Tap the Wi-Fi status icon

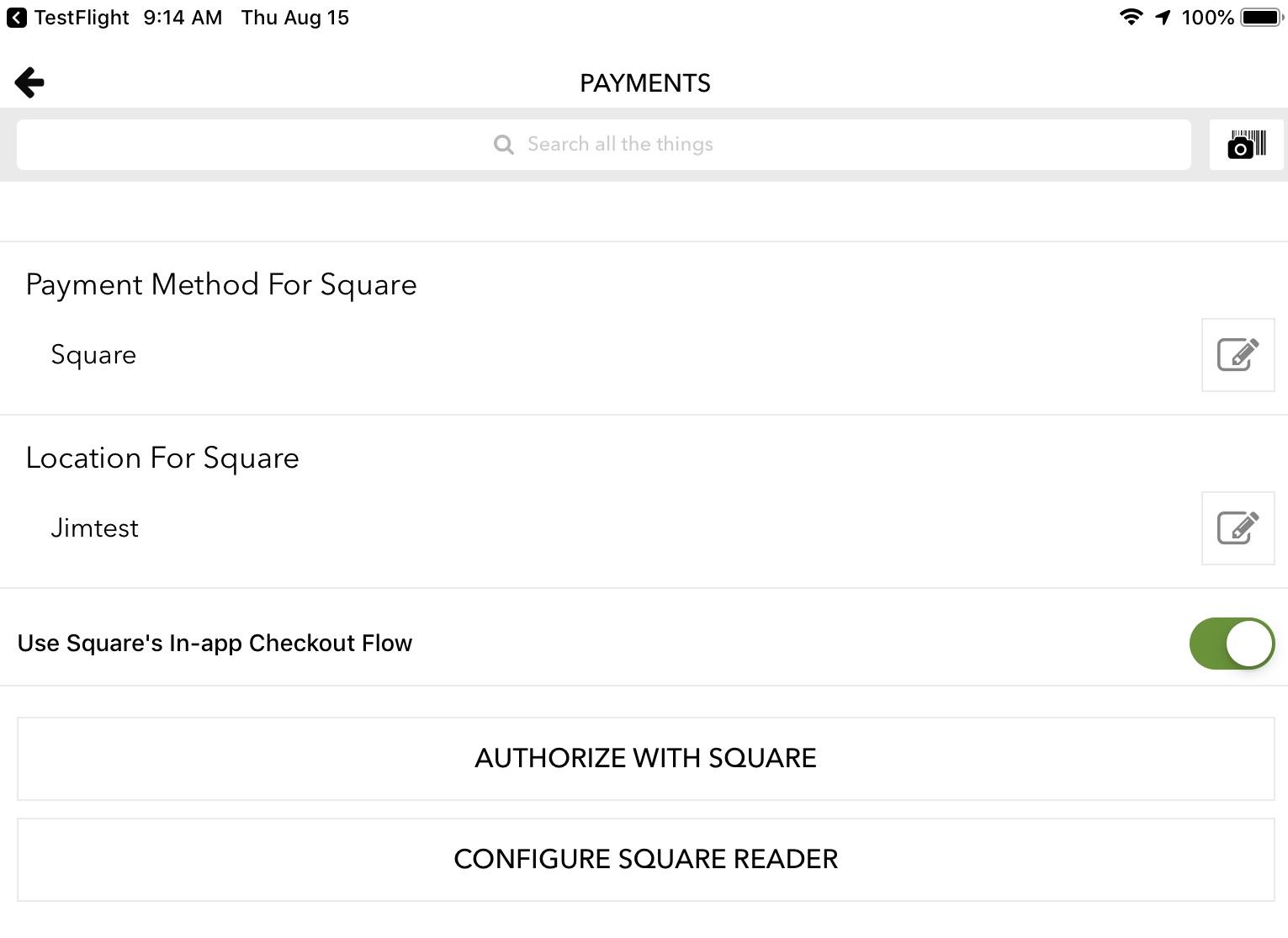[x=1132, y=18]
